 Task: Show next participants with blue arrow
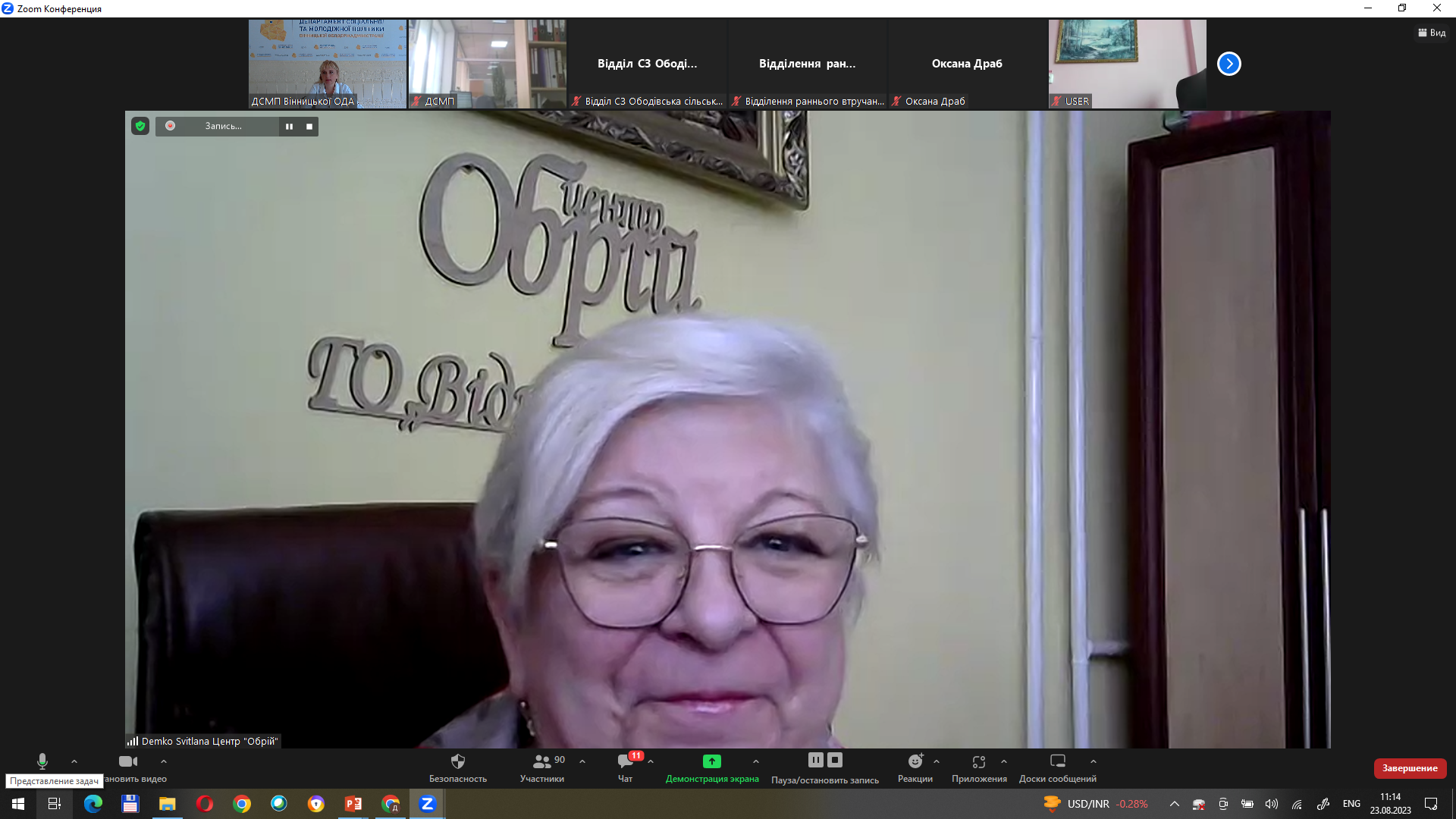pos(1229,64)
